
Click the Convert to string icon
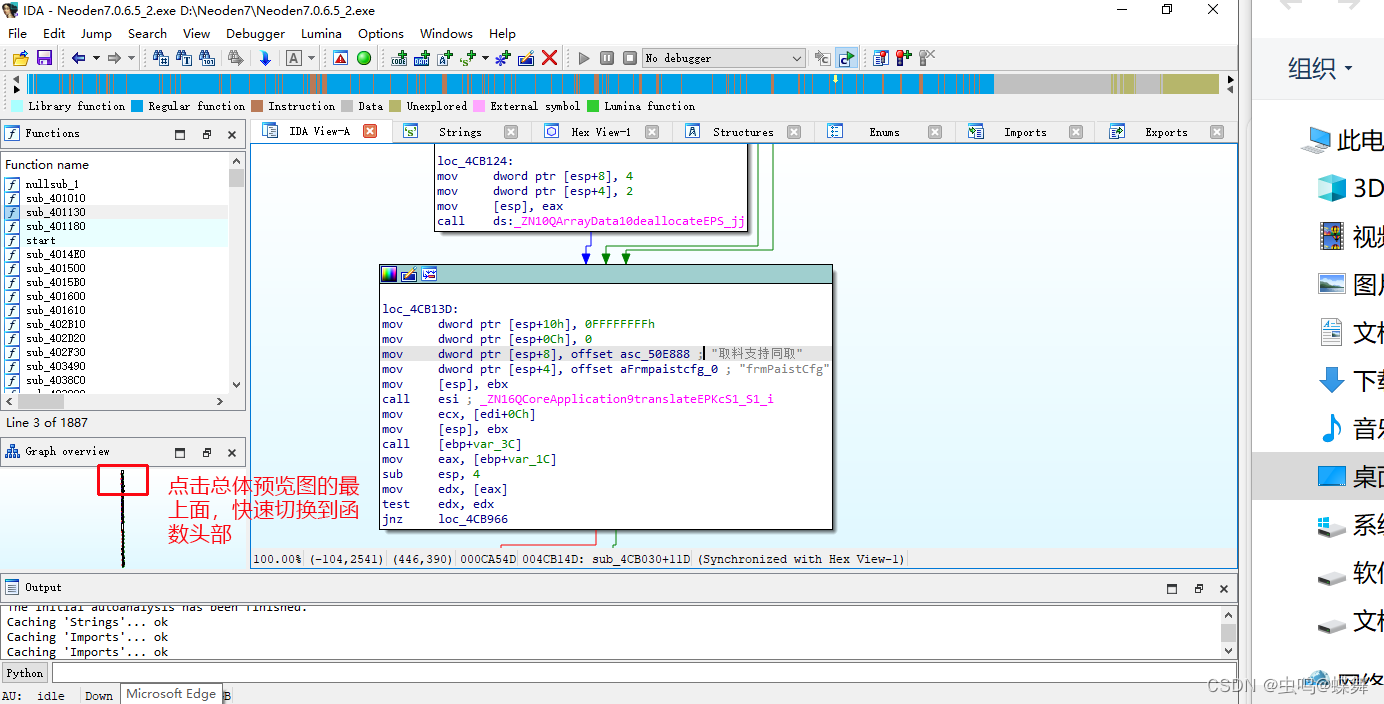click(445, 58)
